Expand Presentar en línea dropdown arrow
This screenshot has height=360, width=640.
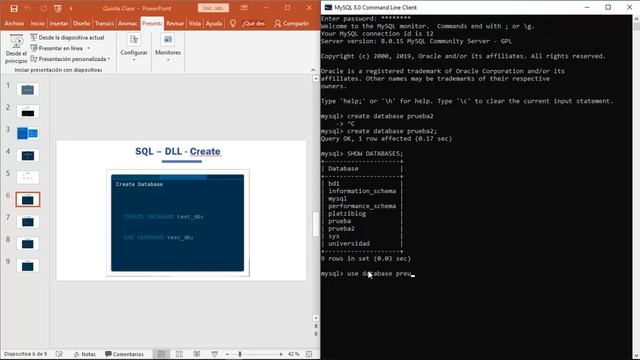pyautogui.click(x=88, y=48)
